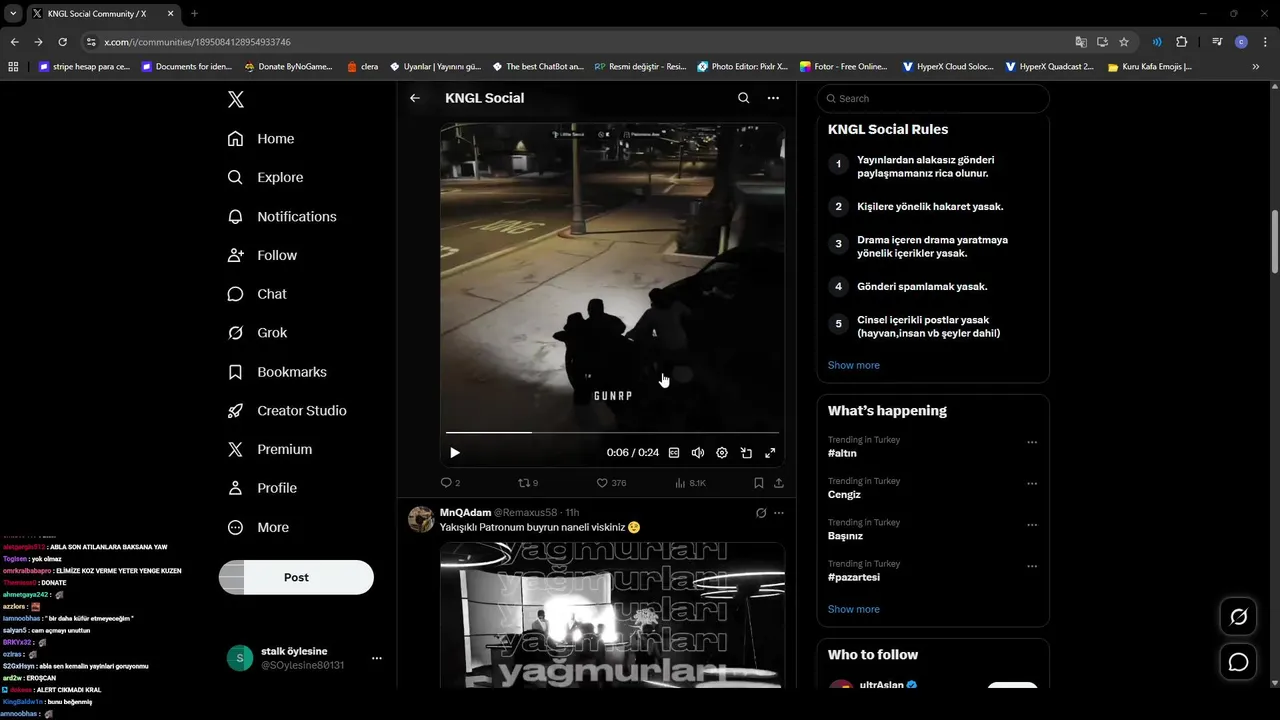Open HyperX Cloud bookmark
Viewport: 1280px width, 720px height.
pyautogui.click(x=948, y=67)
